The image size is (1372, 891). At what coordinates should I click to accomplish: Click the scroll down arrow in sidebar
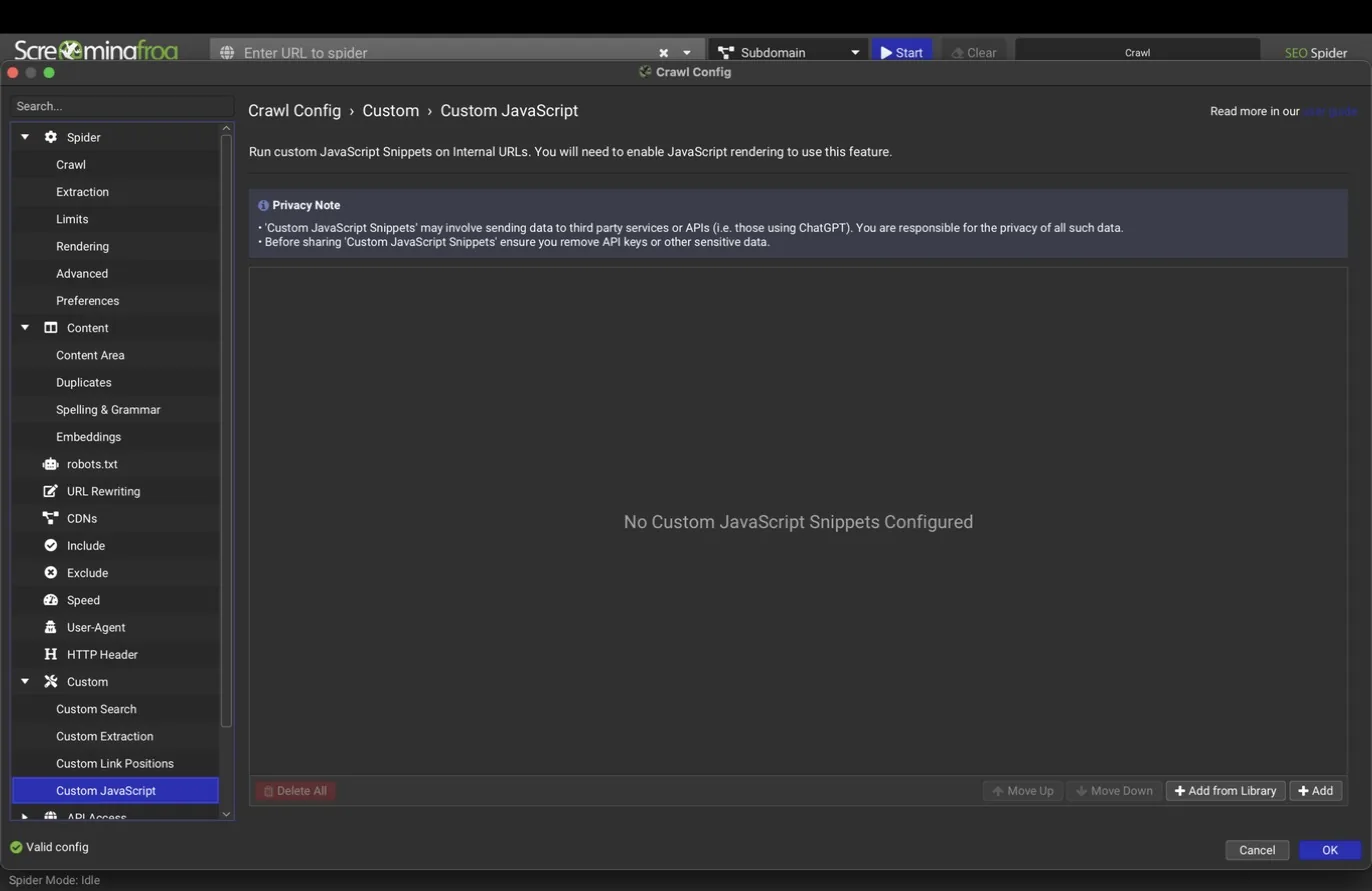226,814
